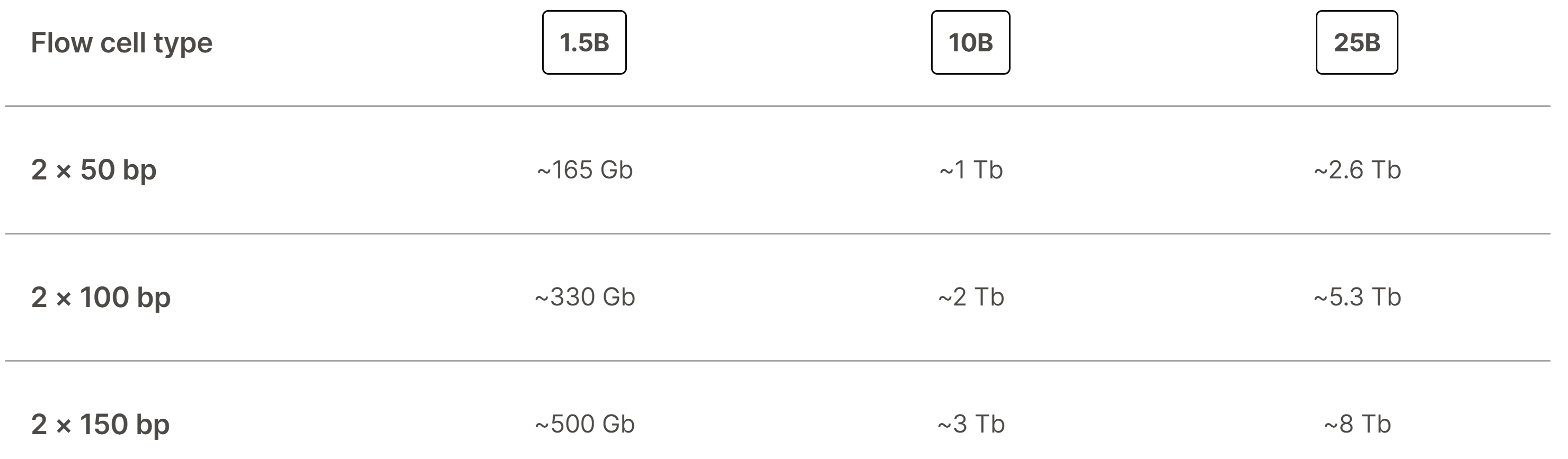The image size is (1568, 459).
Task: Choose the 25B flow cell type
Action: point(1356,42)
